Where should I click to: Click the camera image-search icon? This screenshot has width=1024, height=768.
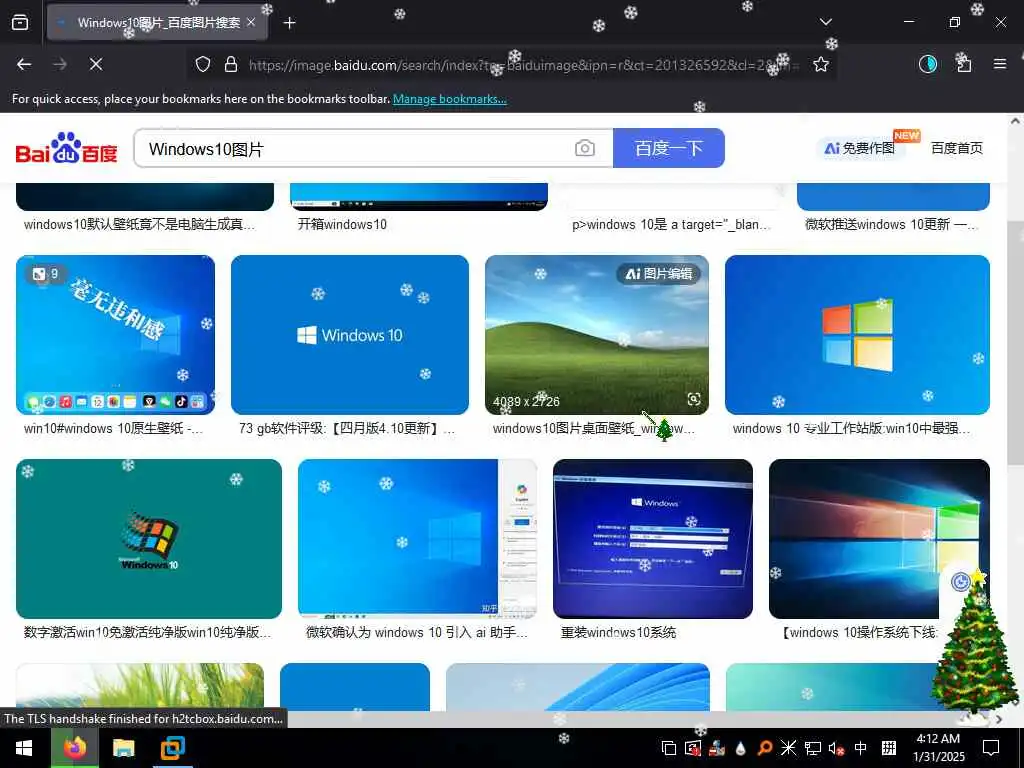tap(585, 148)
